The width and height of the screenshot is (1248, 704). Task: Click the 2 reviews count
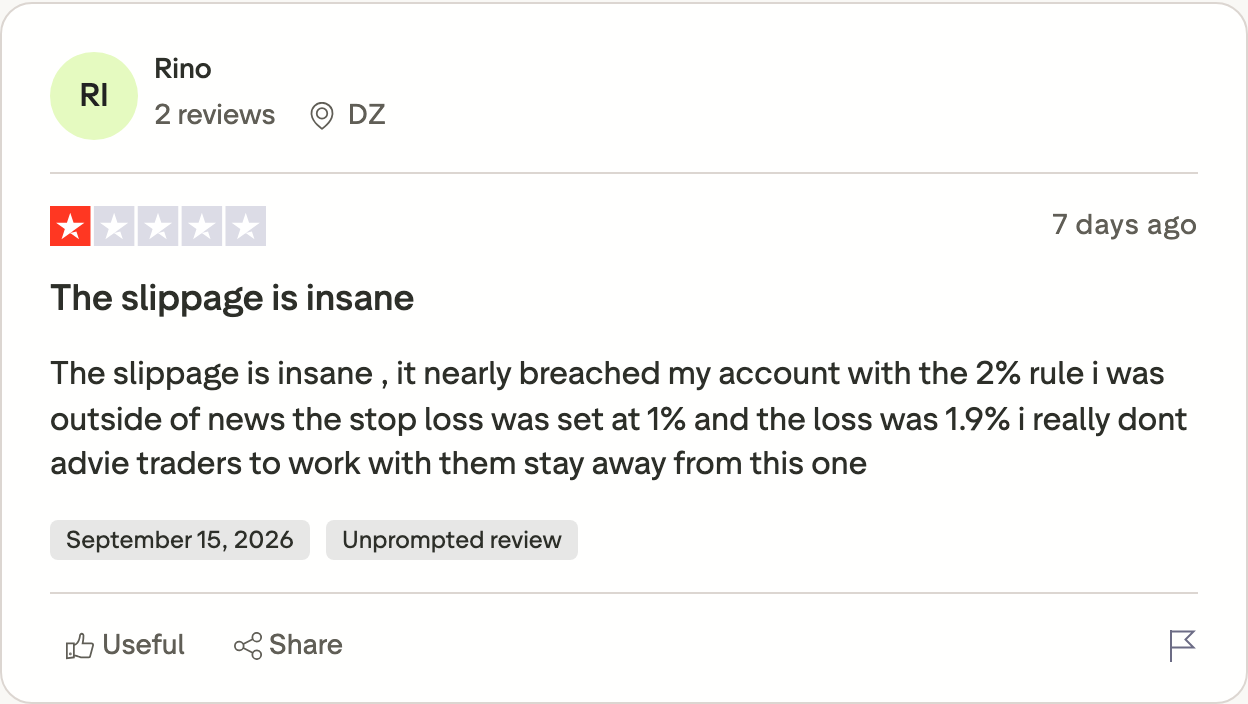pos(215,115)
